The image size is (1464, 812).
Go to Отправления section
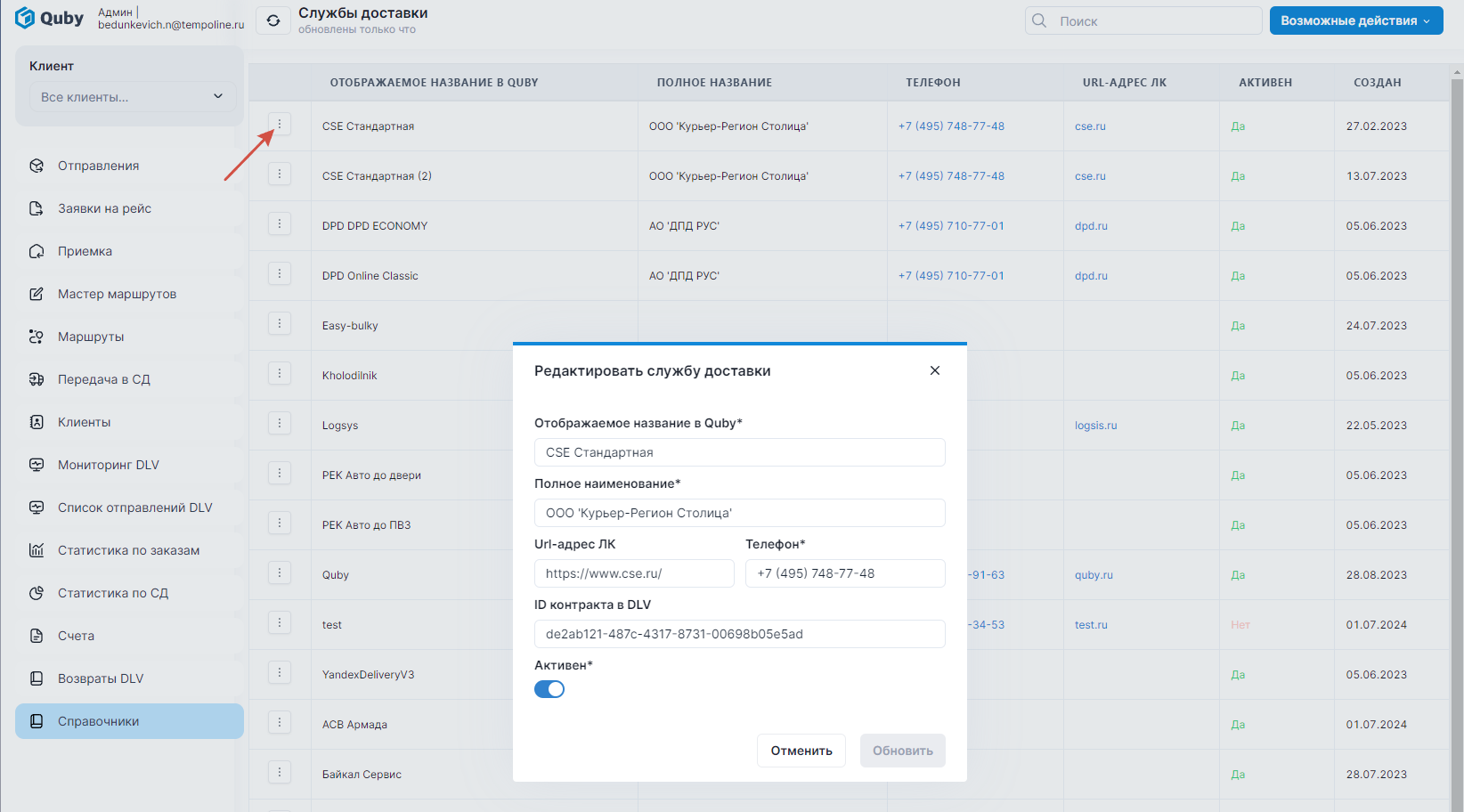(x=129, y=166)
